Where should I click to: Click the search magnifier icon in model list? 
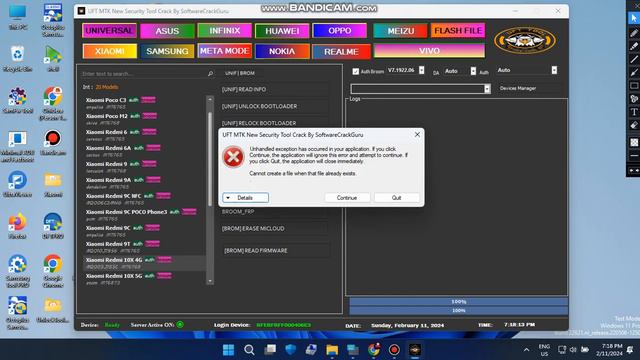coord(210,73)
